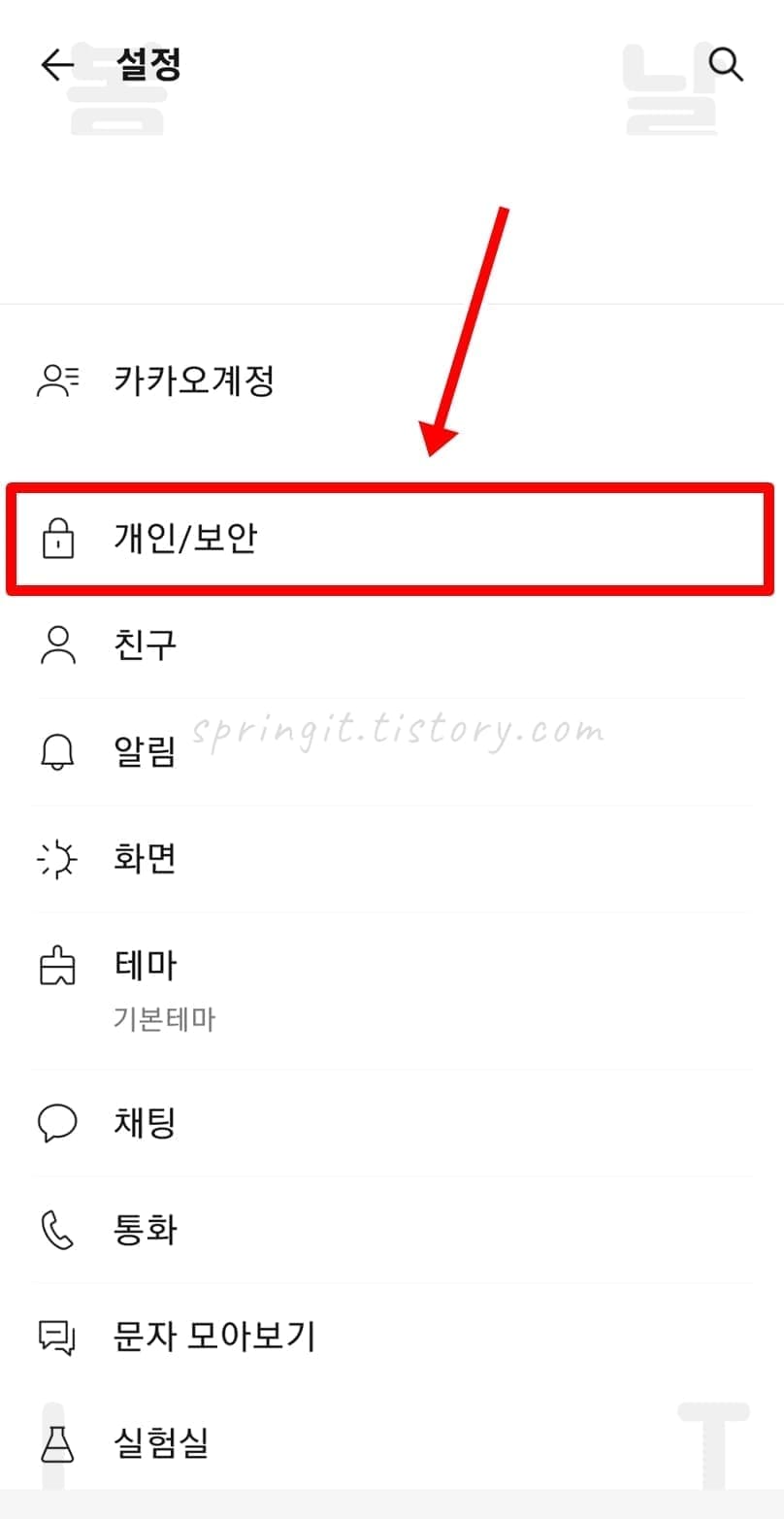Go to 화면 settings
The image size is (784, 1519).
pyautogui.click(x=392, y=858)
